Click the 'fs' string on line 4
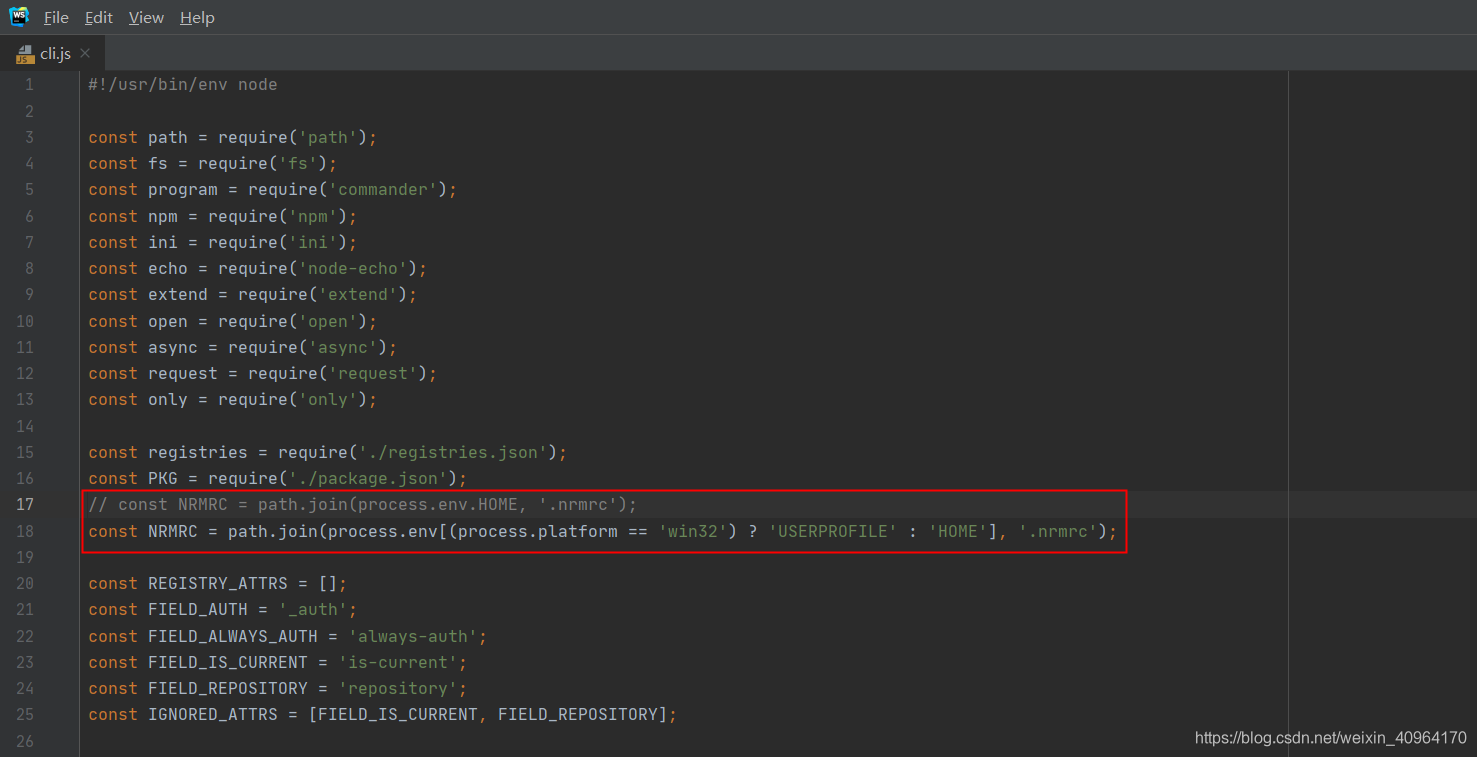The height and width of the screenshot is (757, 1477). (x=298, y=164)
